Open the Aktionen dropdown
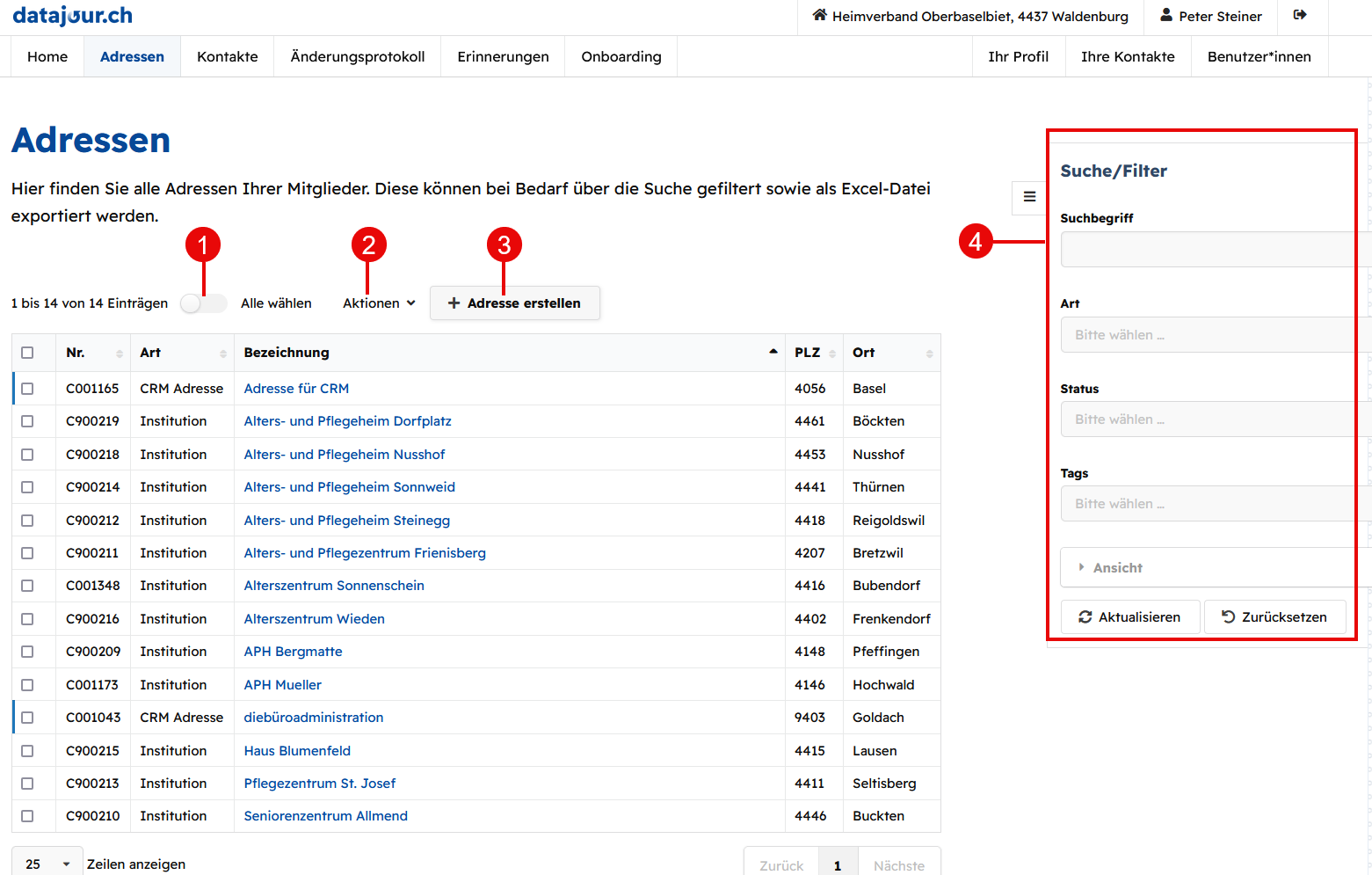 click(379, 303)
